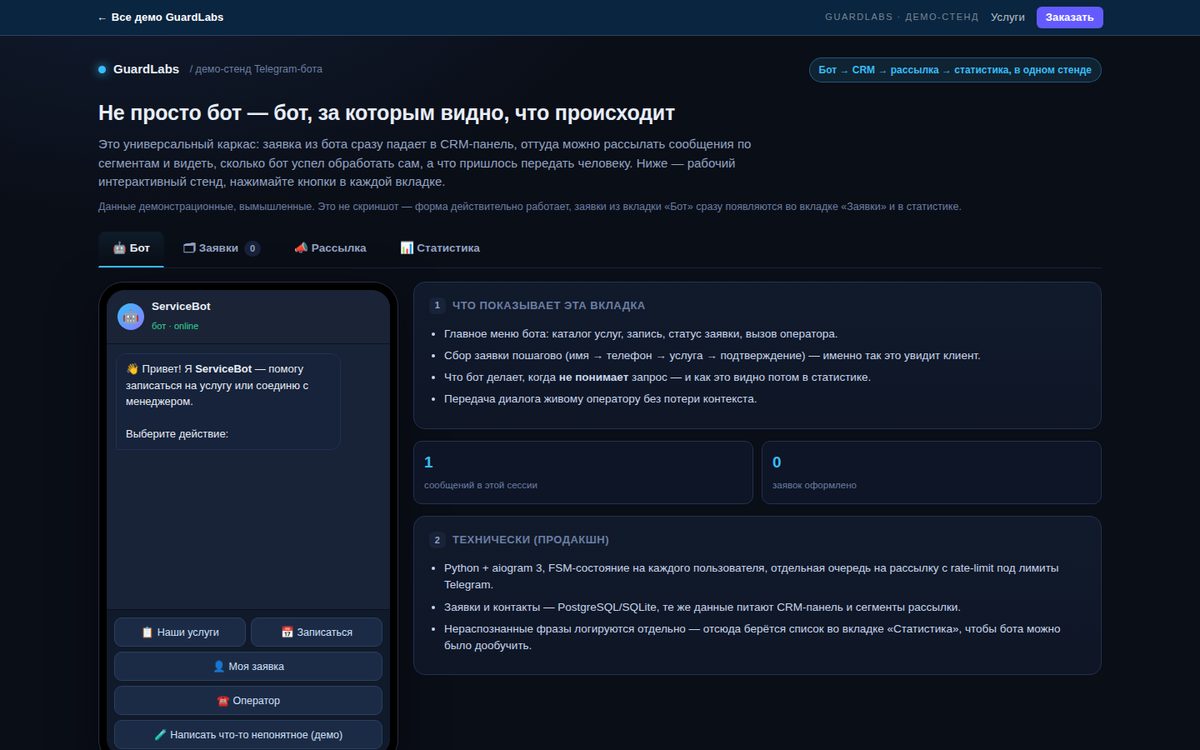Click the заявок оформлено counter
This screenshot has height=750, width=1200.
pos(931,472)
